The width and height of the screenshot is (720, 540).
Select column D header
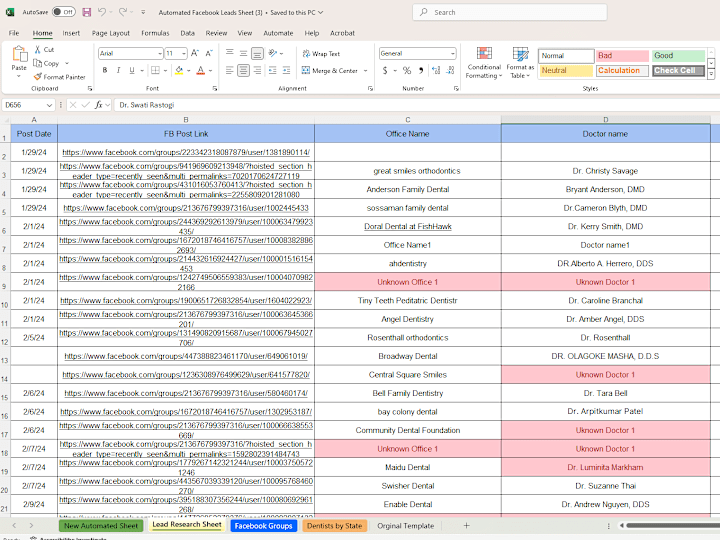(x=606, y=119)
